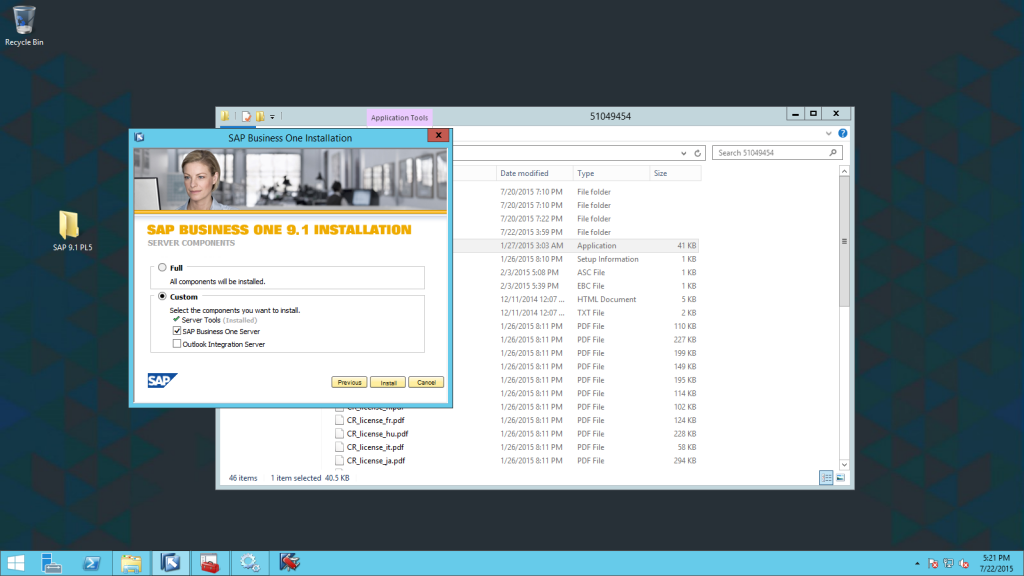Open the gears settings taskbar app
This screenshot has width=1024, height=576.
pos(249,563)
